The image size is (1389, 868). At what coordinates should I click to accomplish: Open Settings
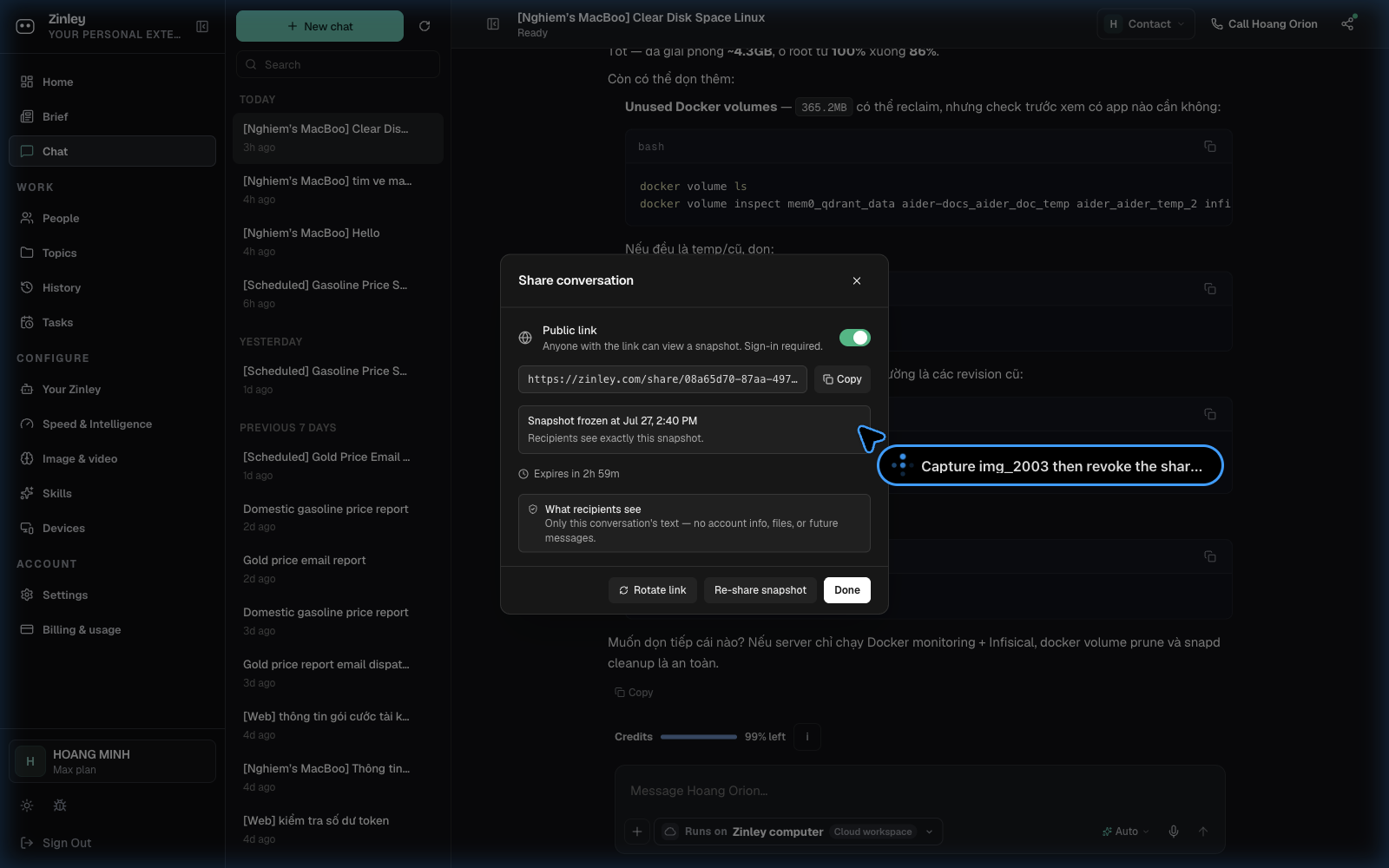pyautogui.click(x=112, y=595)
